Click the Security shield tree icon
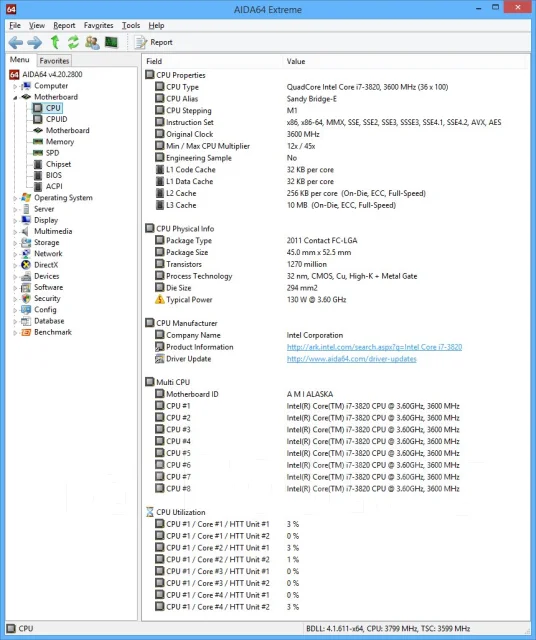536x640 pixels. pyautogui.click(x=26, y=298)
